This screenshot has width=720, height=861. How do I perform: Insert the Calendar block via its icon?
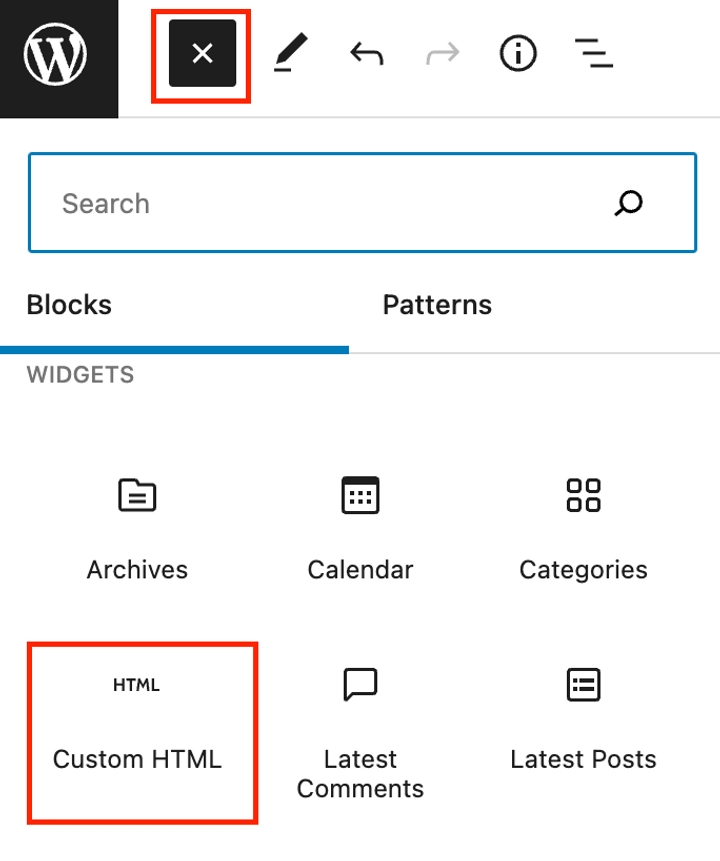tap(360, 495)
